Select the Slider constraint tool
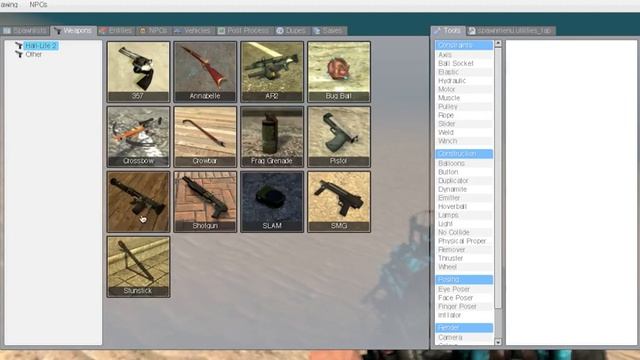640x360 pixels. coord(464,124)
